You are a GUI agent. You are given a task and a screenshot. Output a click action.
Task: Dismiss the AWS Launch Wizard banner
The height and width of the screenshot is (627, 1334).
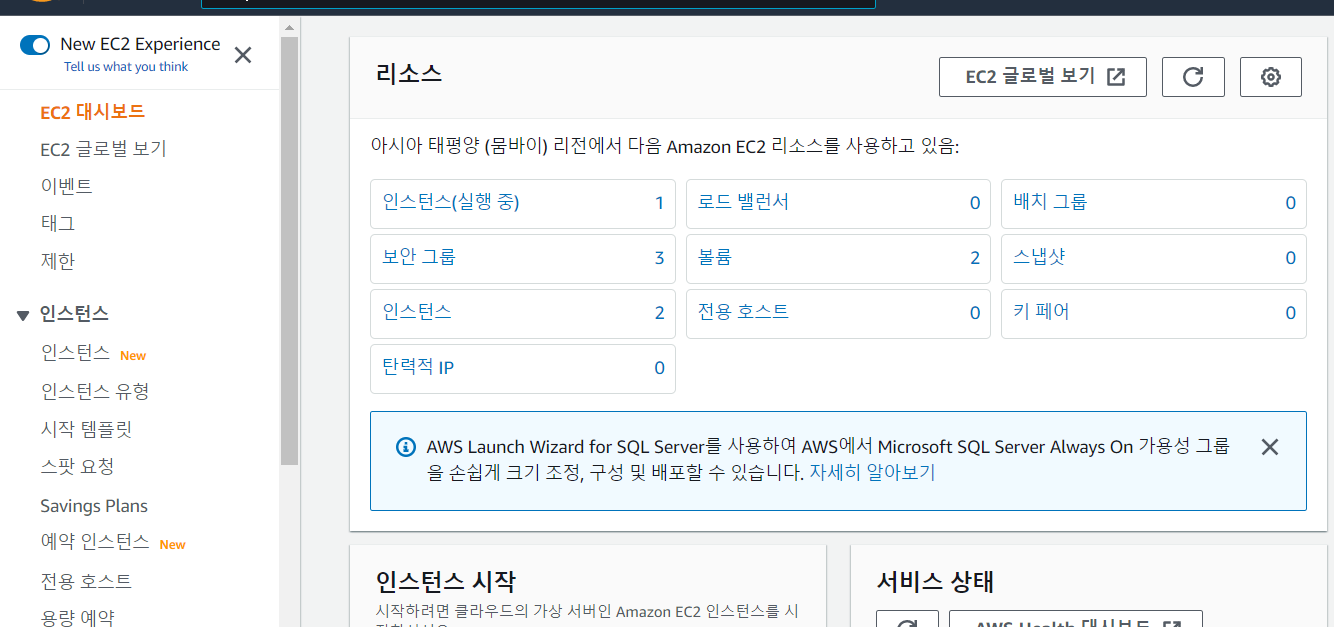coord(1270,447)
